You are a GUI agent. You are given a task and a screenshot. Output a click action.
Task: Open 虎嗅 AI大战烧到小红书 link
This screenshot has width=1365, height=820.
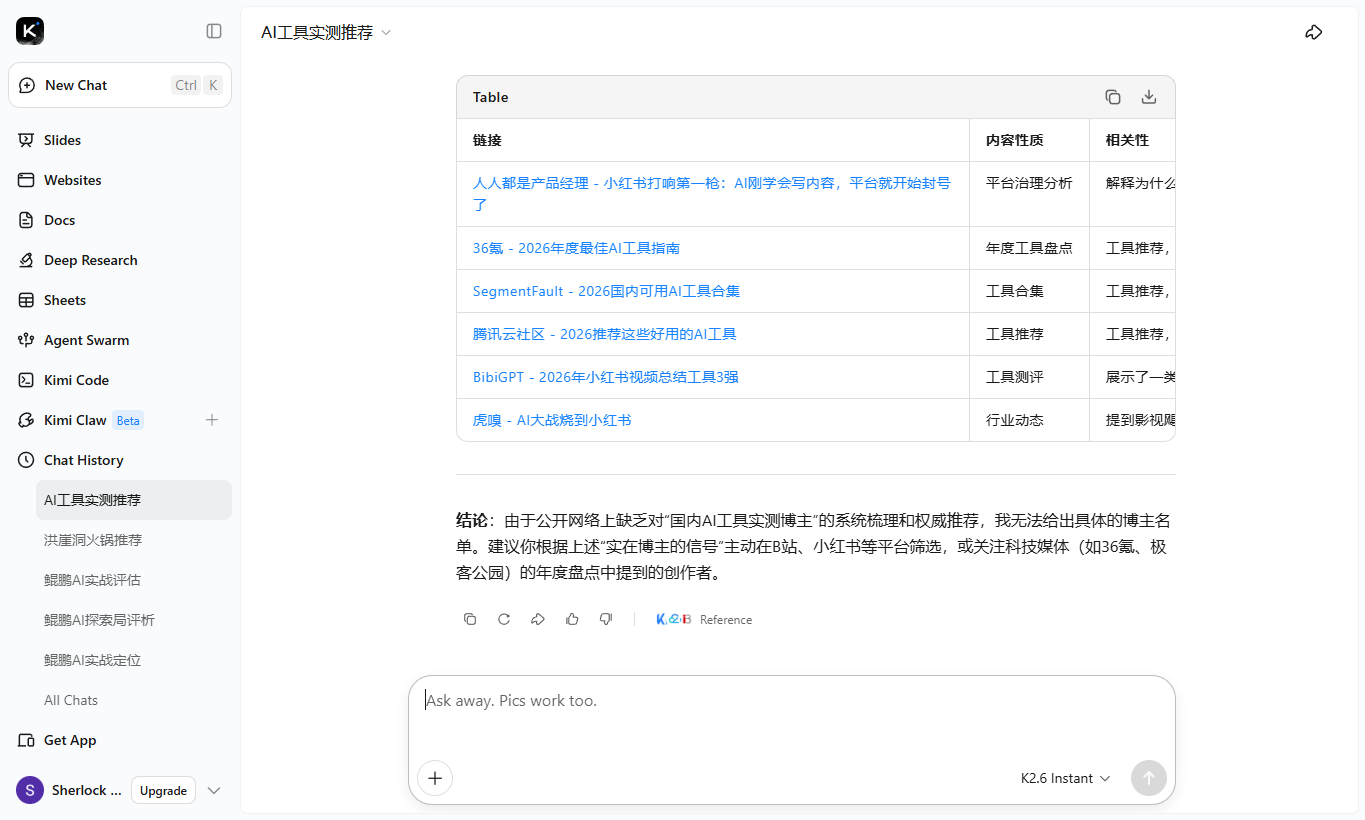552,420
